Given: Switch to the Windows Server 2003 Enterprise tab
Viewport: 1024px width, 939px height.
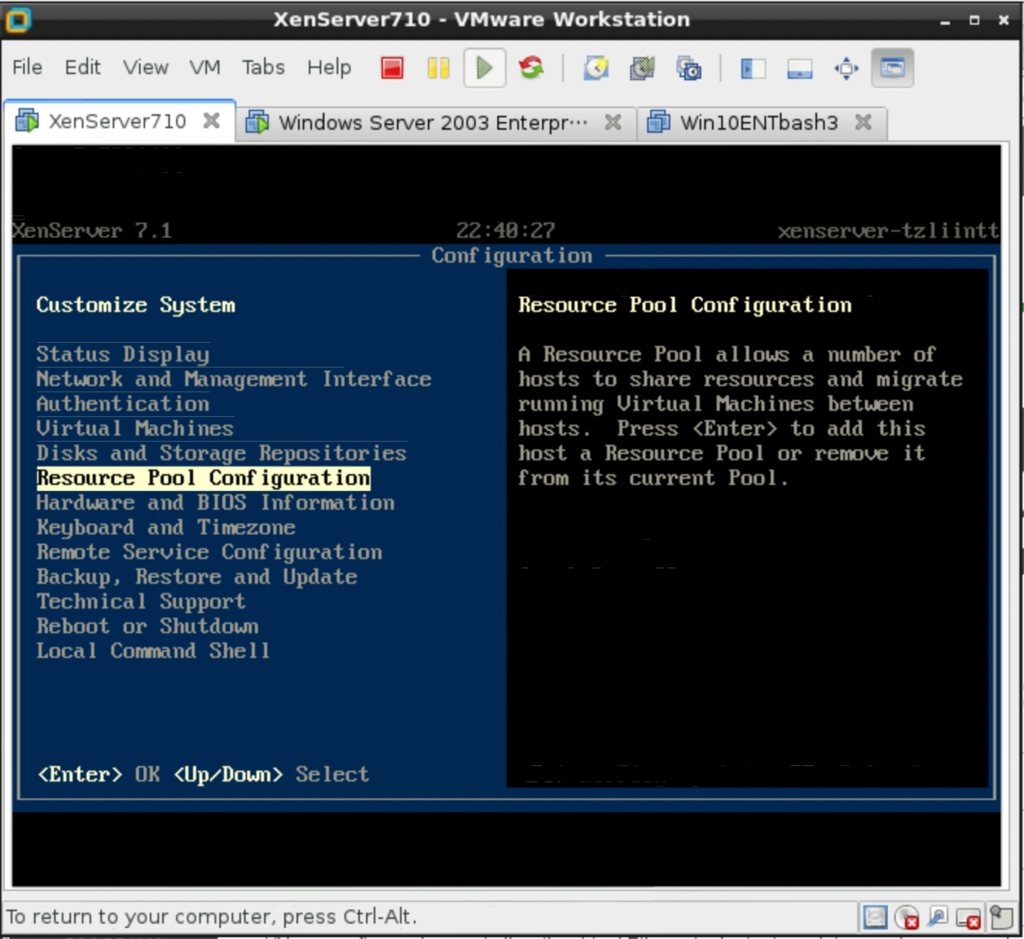Looking at the screenshot, I should [434, 122].
